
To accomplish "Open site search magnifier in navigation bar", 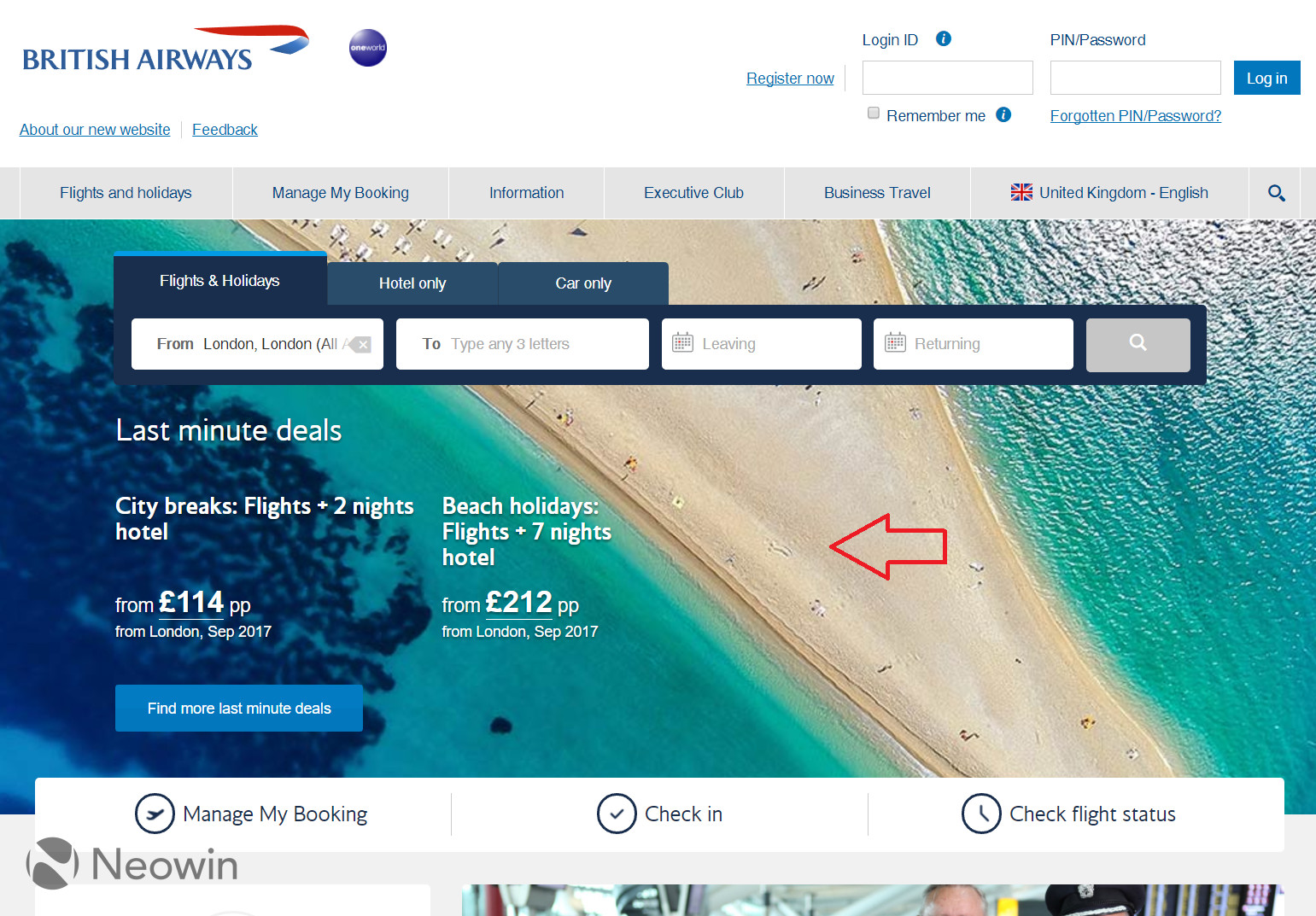I will (x=1277, y=193).
